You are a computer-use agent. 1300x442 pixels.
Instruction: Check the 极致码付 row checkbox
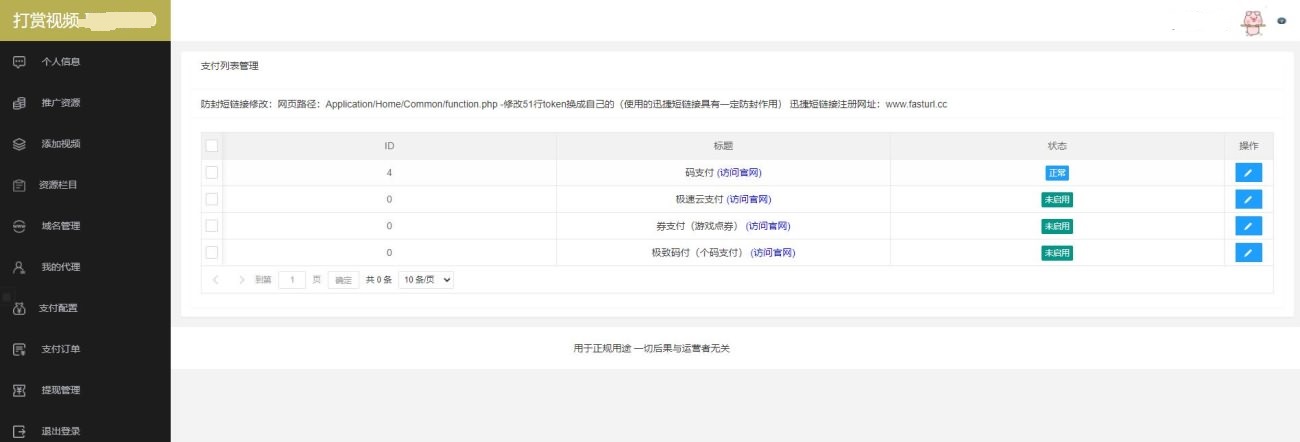point(211,252)
